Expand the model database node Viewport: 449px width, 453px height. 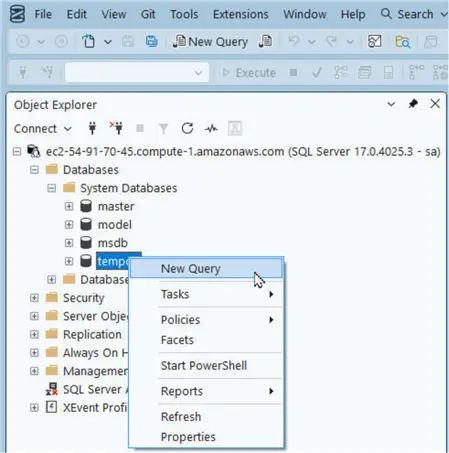click(x=69, y=225)
